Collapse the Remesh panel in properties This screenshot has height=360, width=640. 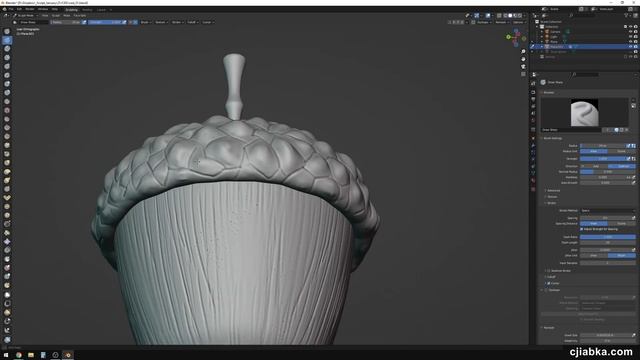548,328
